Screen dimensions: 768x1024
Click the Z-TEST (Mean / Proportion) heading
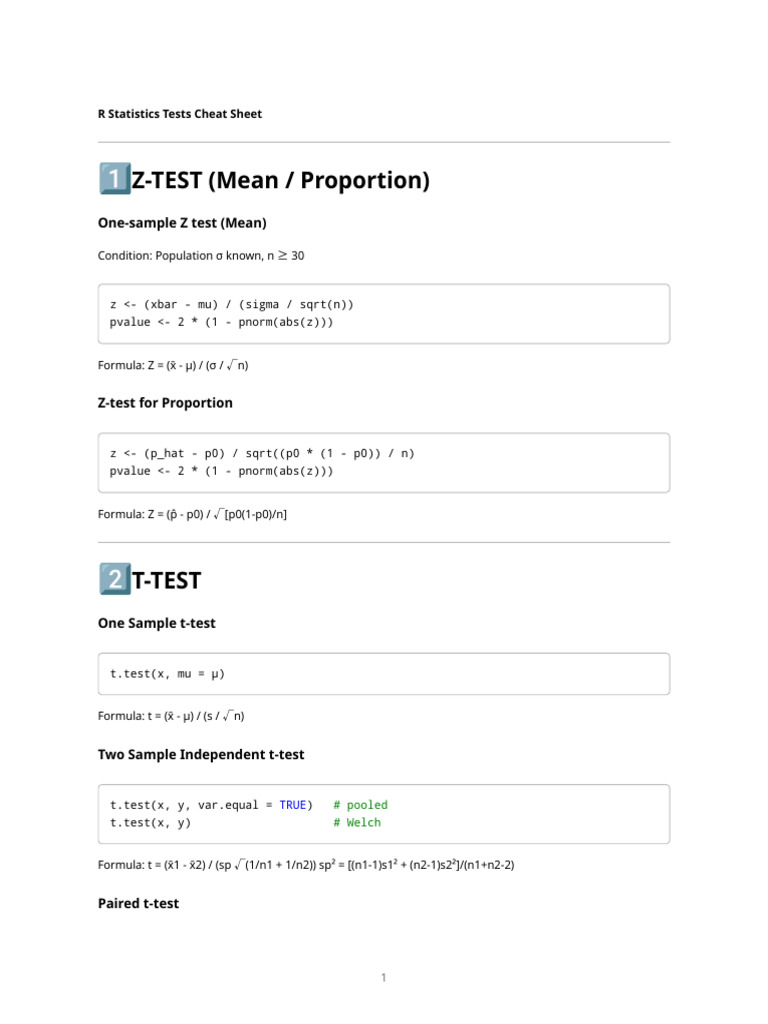tap(281, 181)
